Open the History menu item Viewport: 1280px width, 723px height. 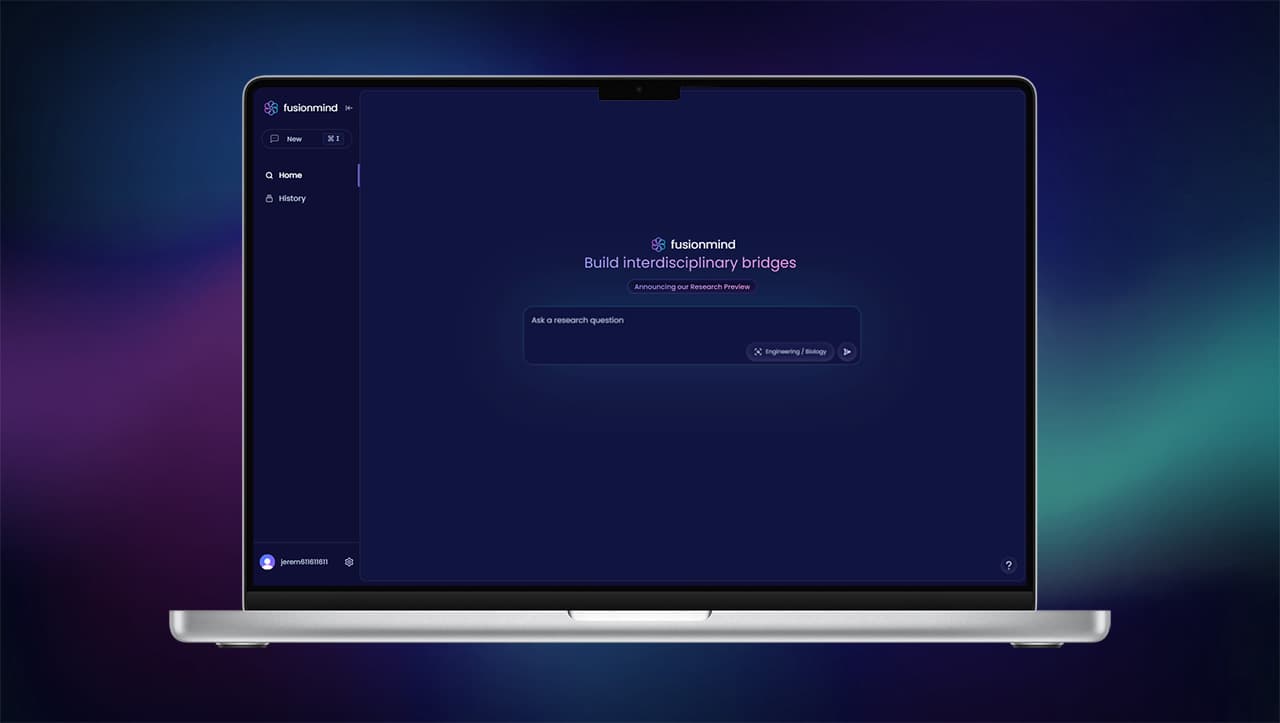292,198
